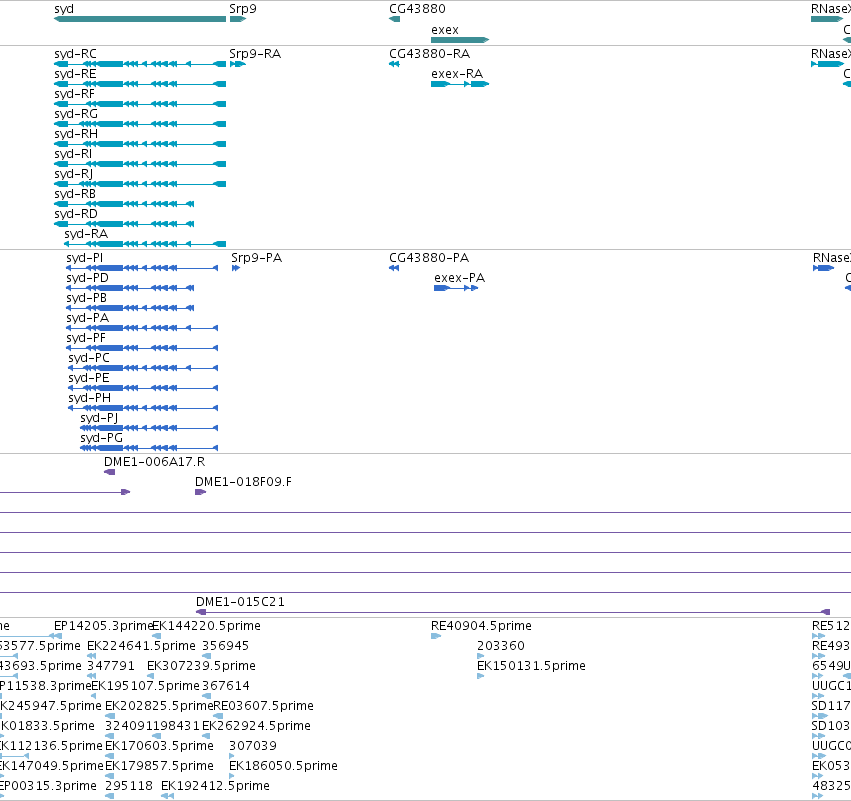The height and width of the screenshot is (801, 851).
Task: Select RE40904.5prime EST label
Action: point(481,626)
